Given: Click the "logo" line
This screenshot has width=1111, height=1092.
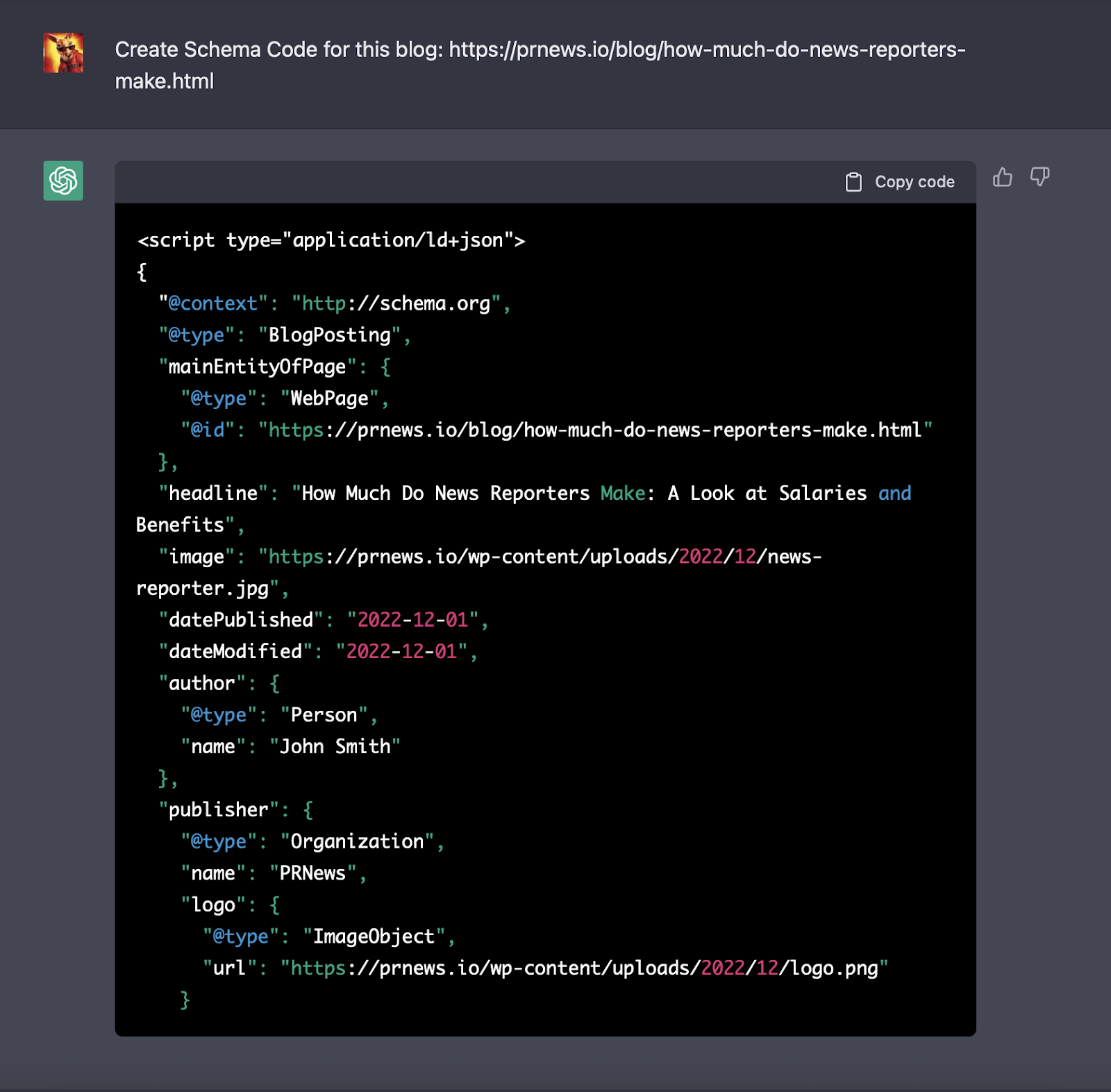Looking at the screenshot, I should (x=231, y=905).
